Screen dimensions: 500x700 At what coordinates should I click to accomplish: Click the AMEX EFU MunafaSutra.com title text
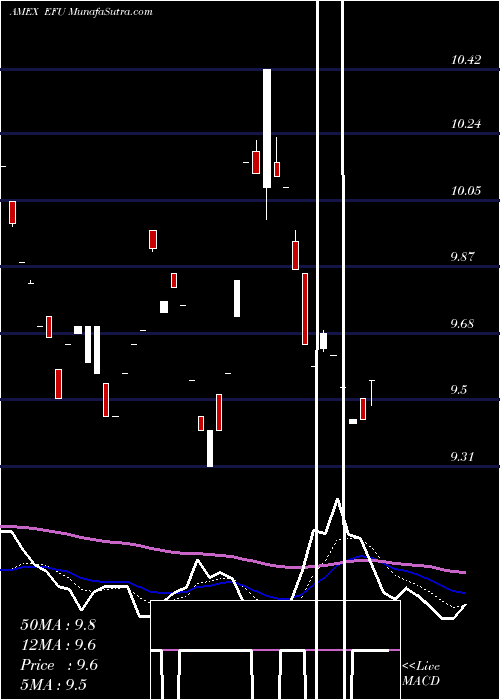click(x=81, y=12)
